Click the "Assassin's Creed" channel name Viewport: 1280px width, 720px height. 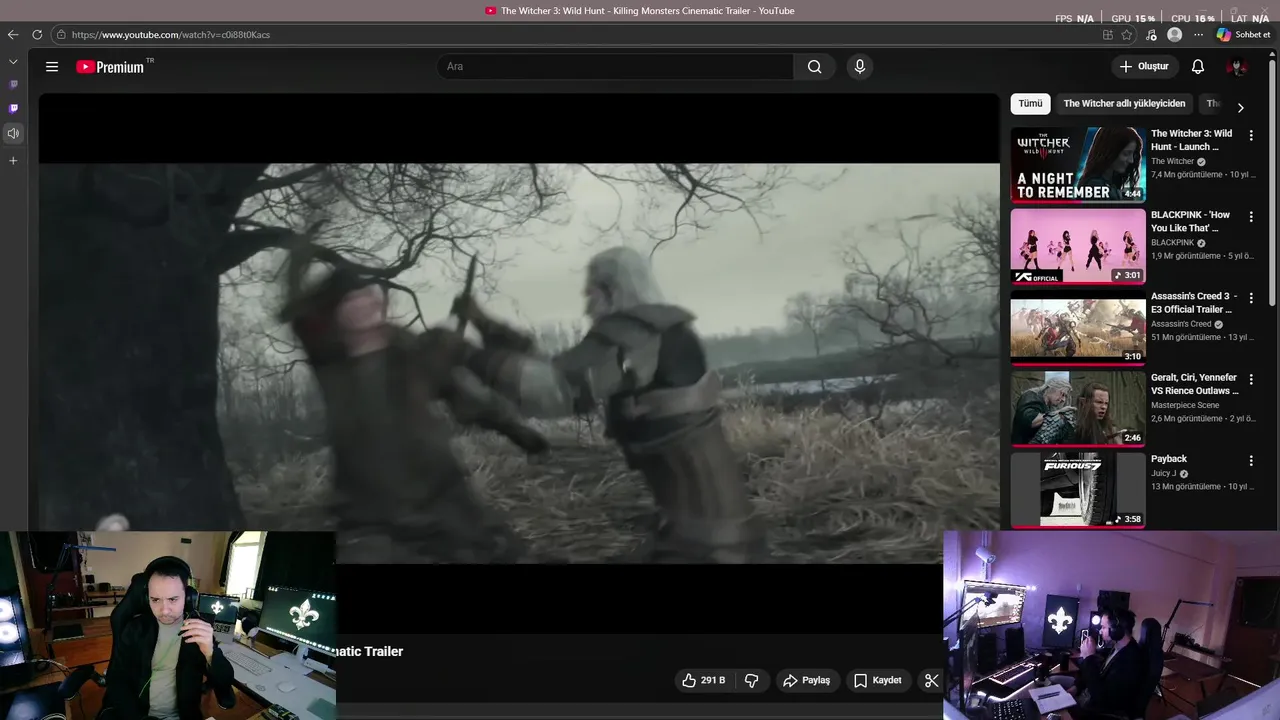[x=1181, y=324]
